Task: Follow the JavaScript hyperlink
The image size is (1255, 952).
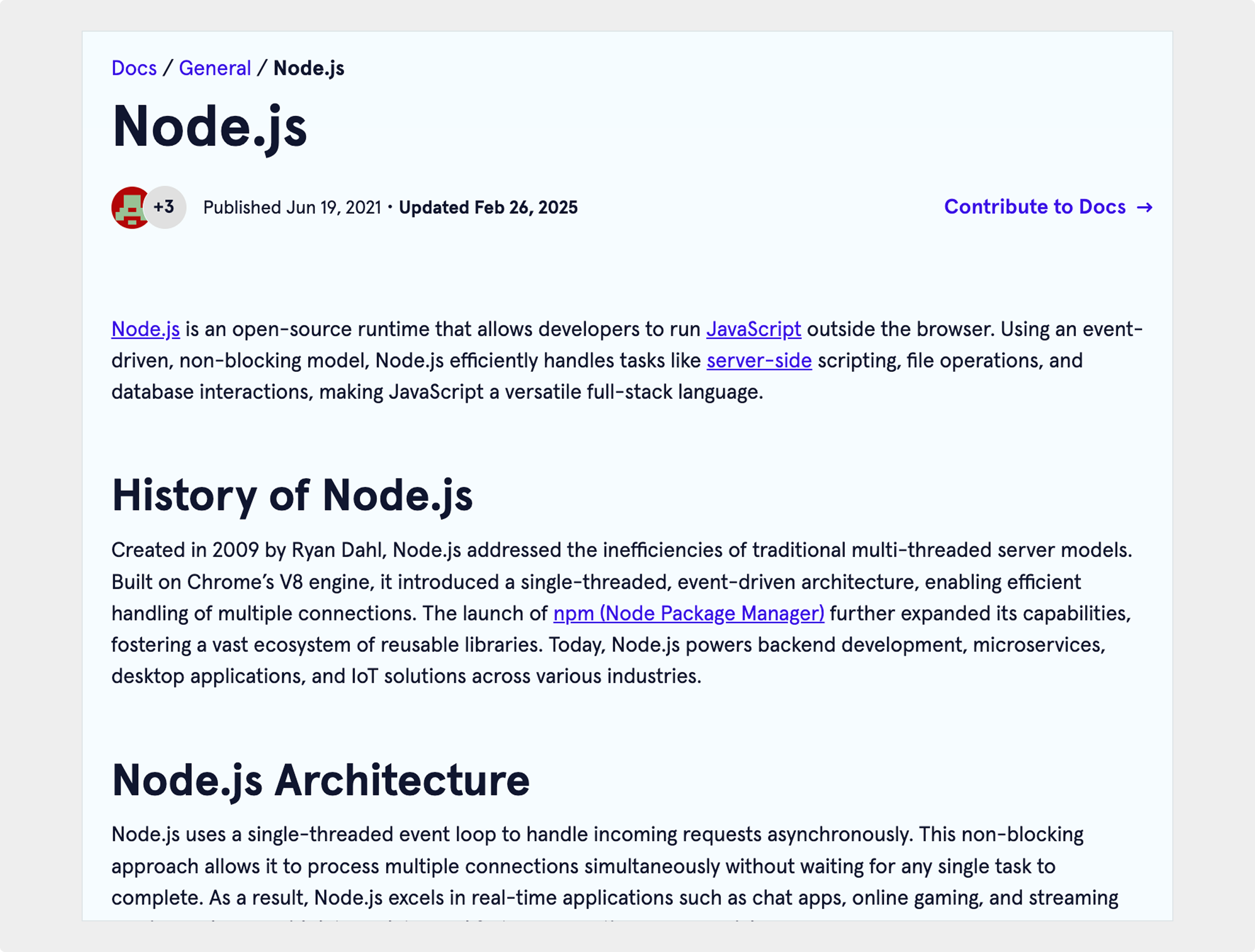Action: (x=754, y=329)
